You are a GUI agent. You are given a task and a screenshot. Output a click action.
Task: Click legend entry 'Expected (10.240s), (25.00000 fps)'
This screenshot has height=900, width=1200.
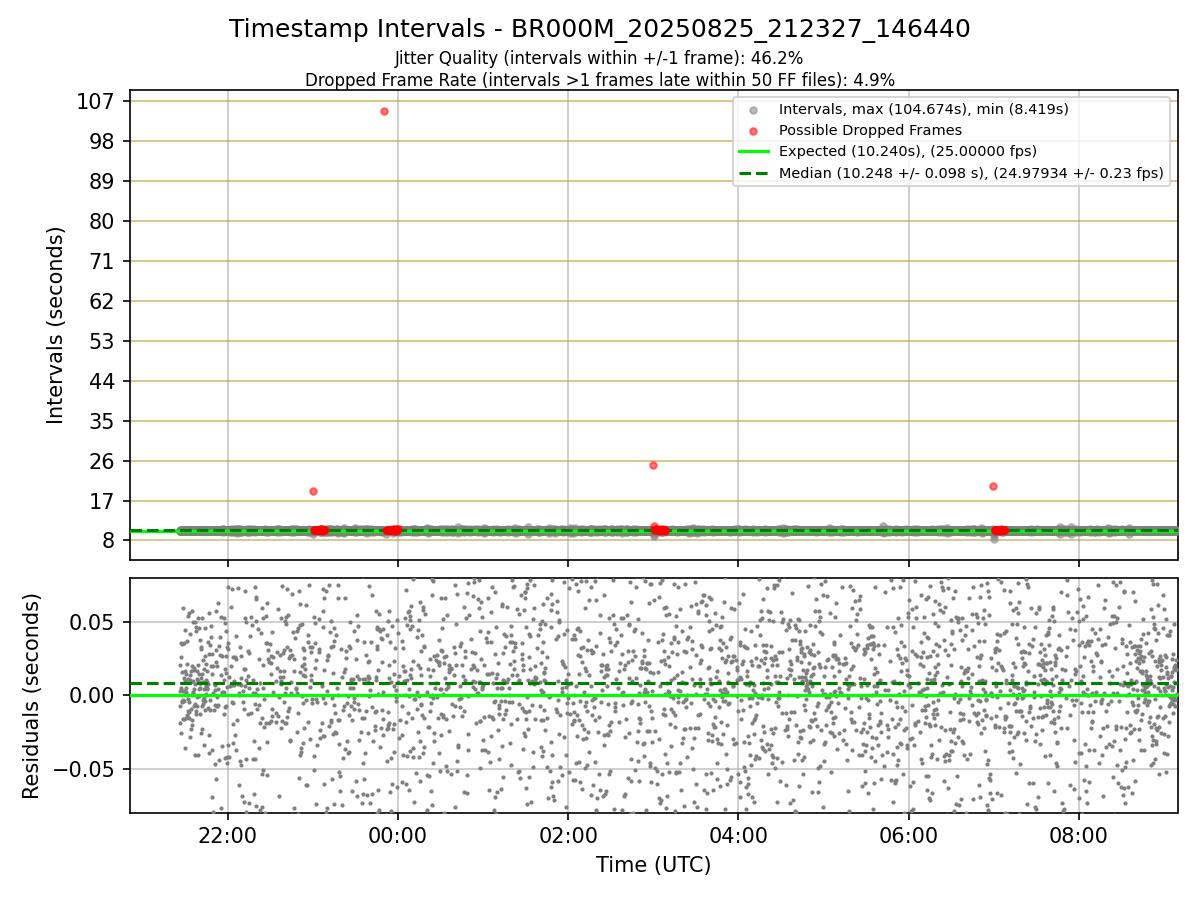(x=908, y=152)
